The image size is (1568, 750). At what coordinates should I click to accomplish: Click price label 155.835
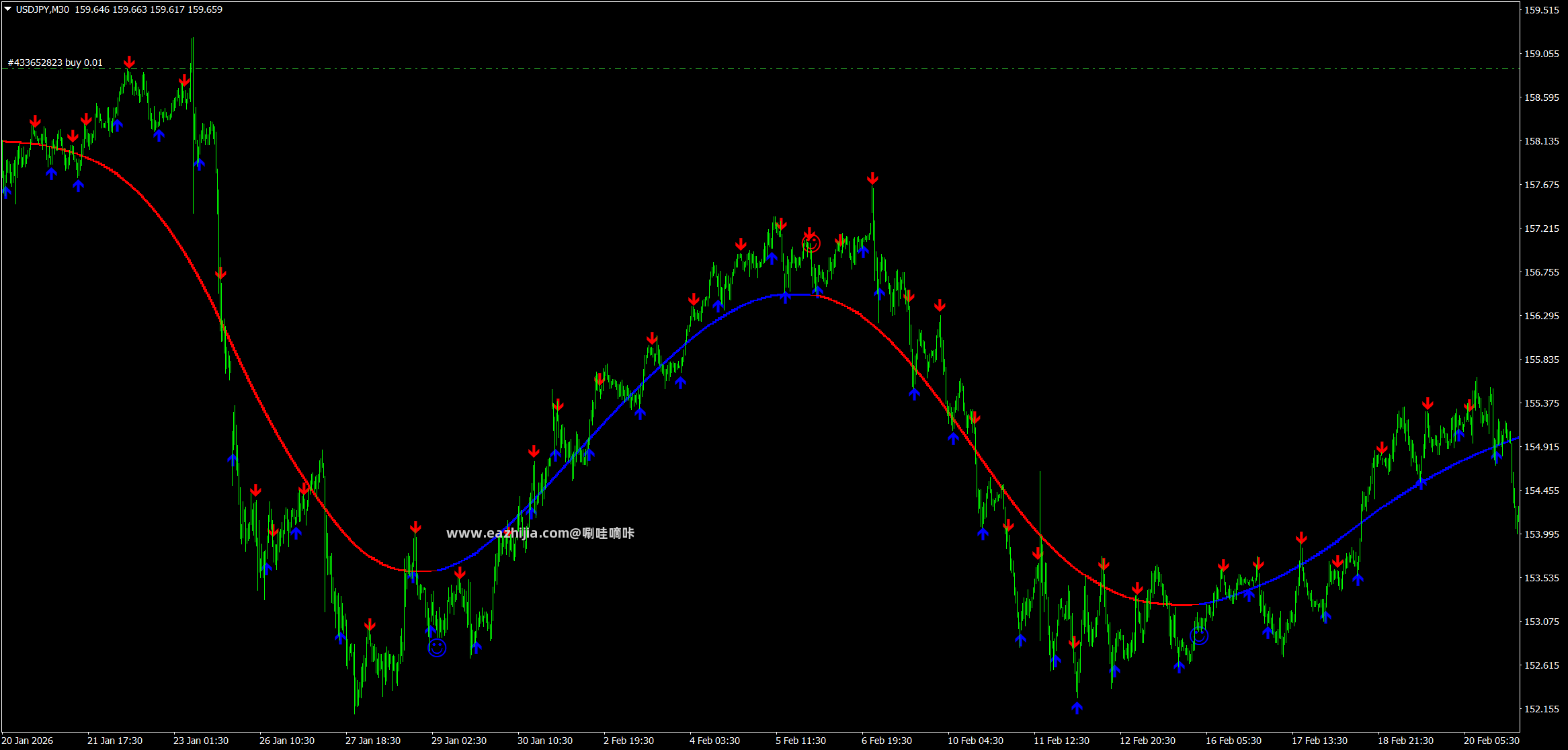click(x=1542, y=360)
